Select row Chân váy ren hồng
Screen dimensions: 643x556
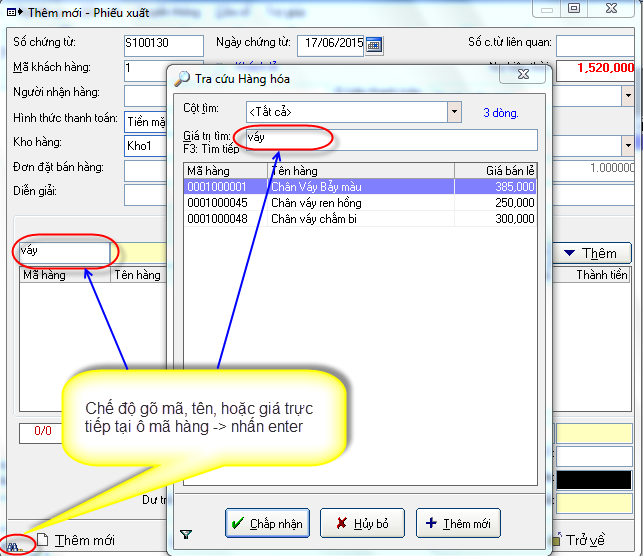click(x=360, y=202)
